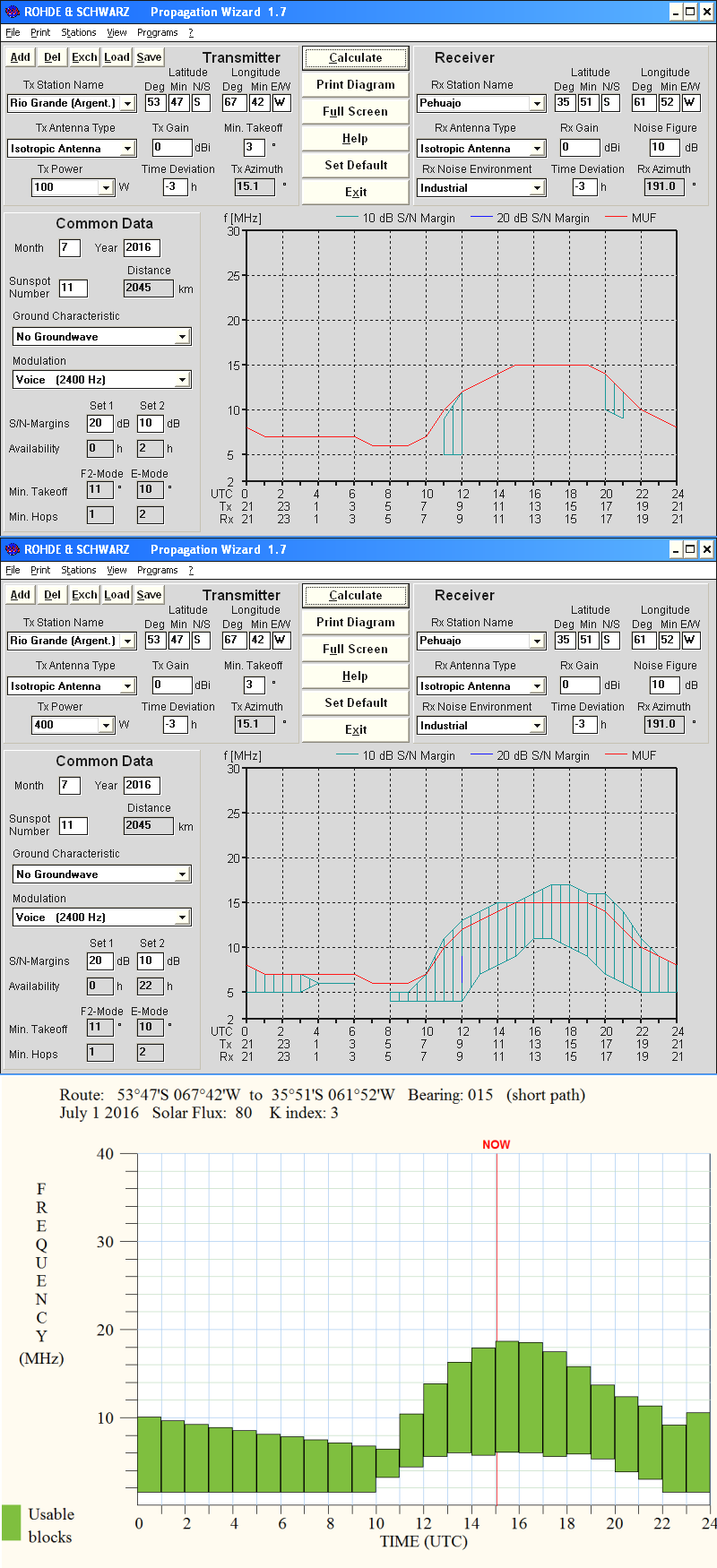Open View menu in upper window
The width and height of the screenshot is (717, 1568).
[117, 32]
